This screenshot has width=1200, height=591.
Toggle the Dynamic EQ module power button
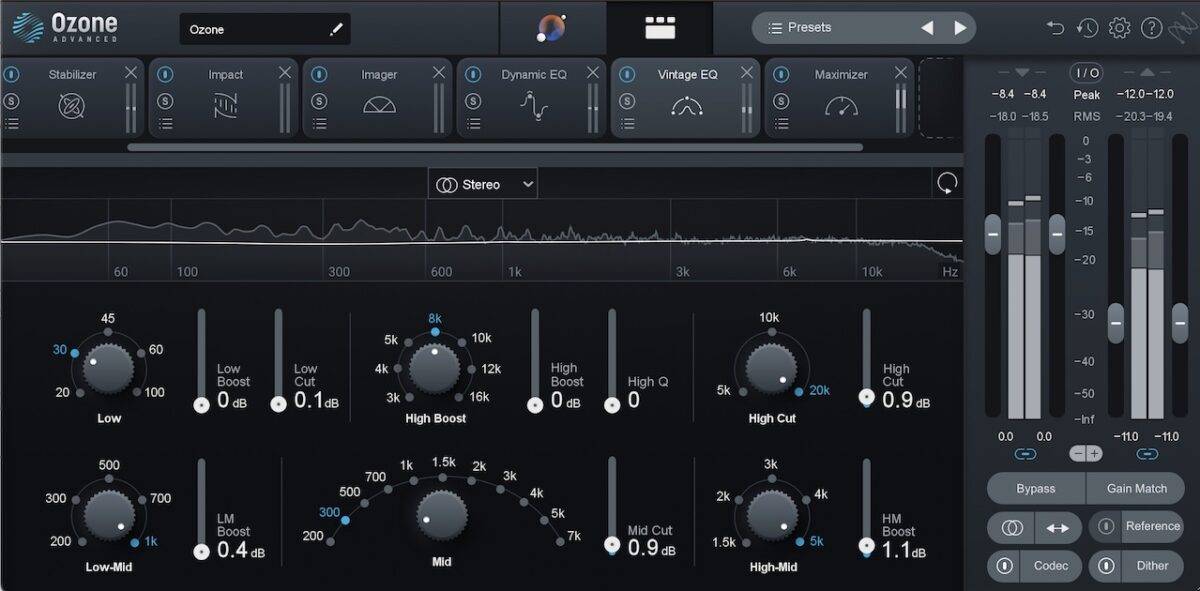473,74
